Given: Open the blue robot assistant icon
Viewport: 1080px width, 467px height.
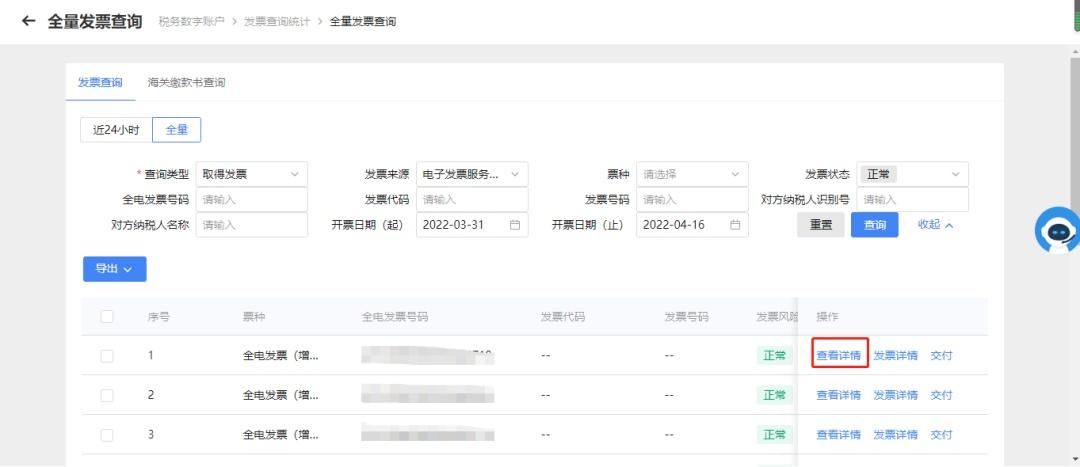Looking at the screenshot, I should [1060, 232].
